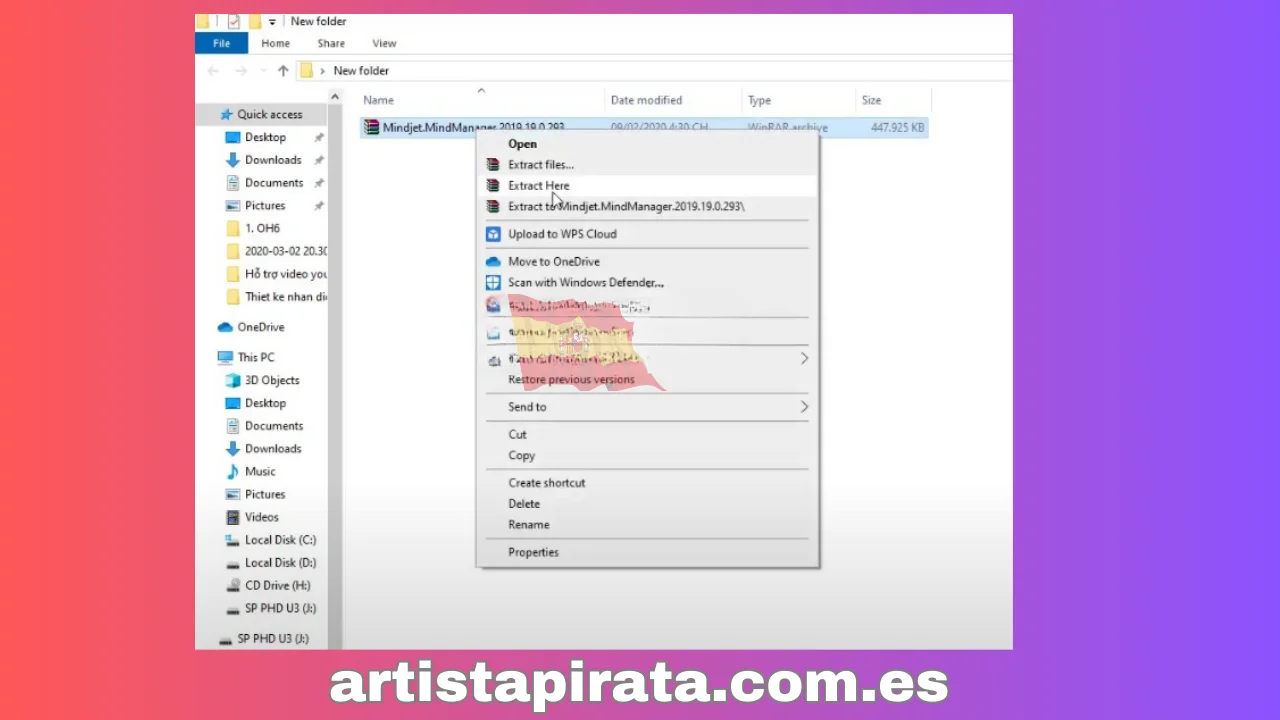The width and height of the screenshot is (1280, 720).
Task: Click Create shortcut in context menu
Action: coord(547,483)
